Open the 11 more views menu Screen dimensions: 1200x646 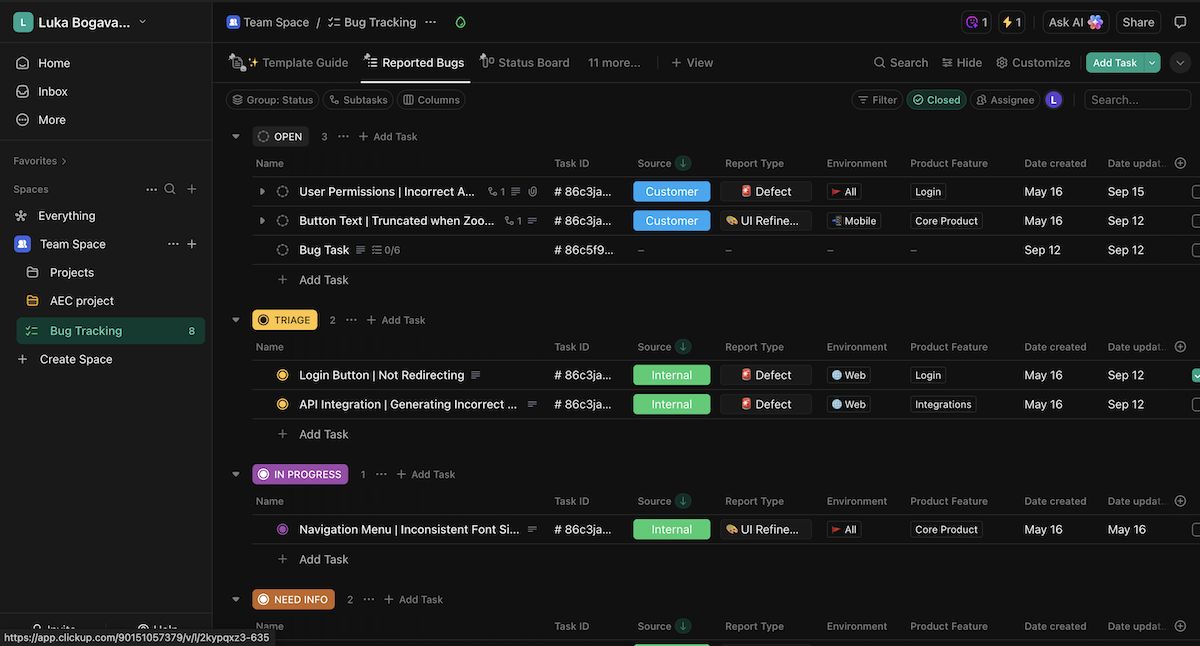coord(614,62)
